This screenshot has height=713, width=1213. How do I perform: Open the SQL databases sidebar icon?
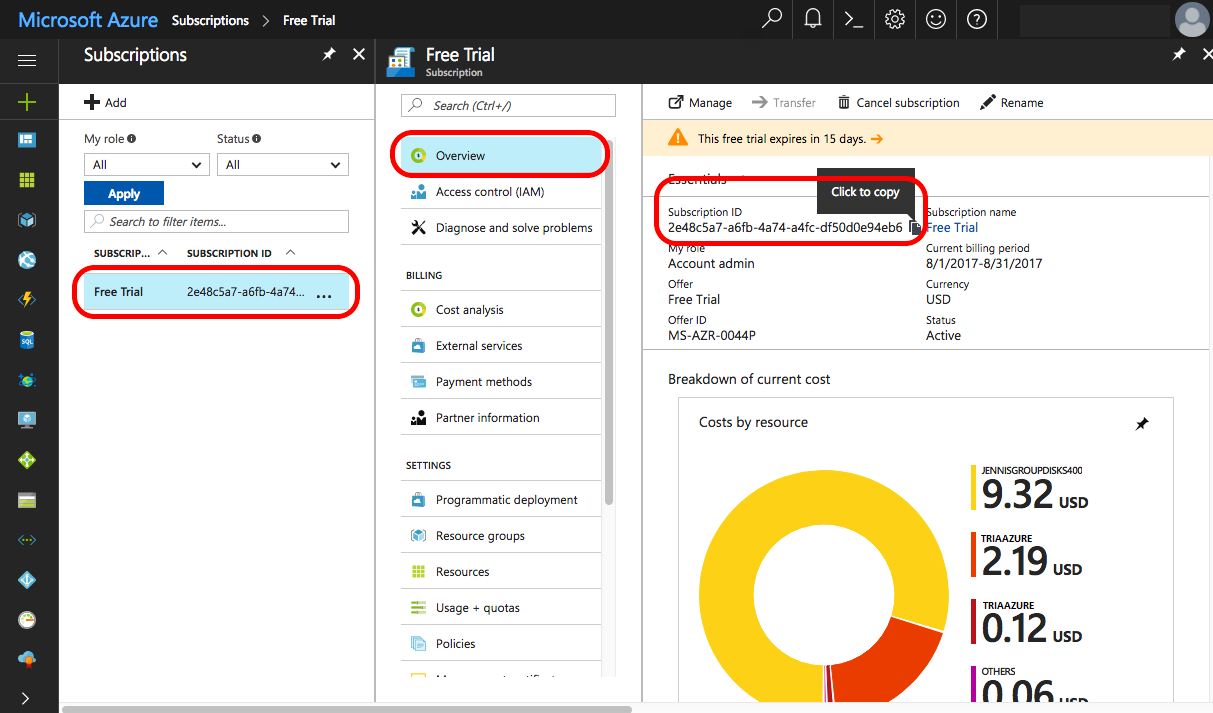27,340
